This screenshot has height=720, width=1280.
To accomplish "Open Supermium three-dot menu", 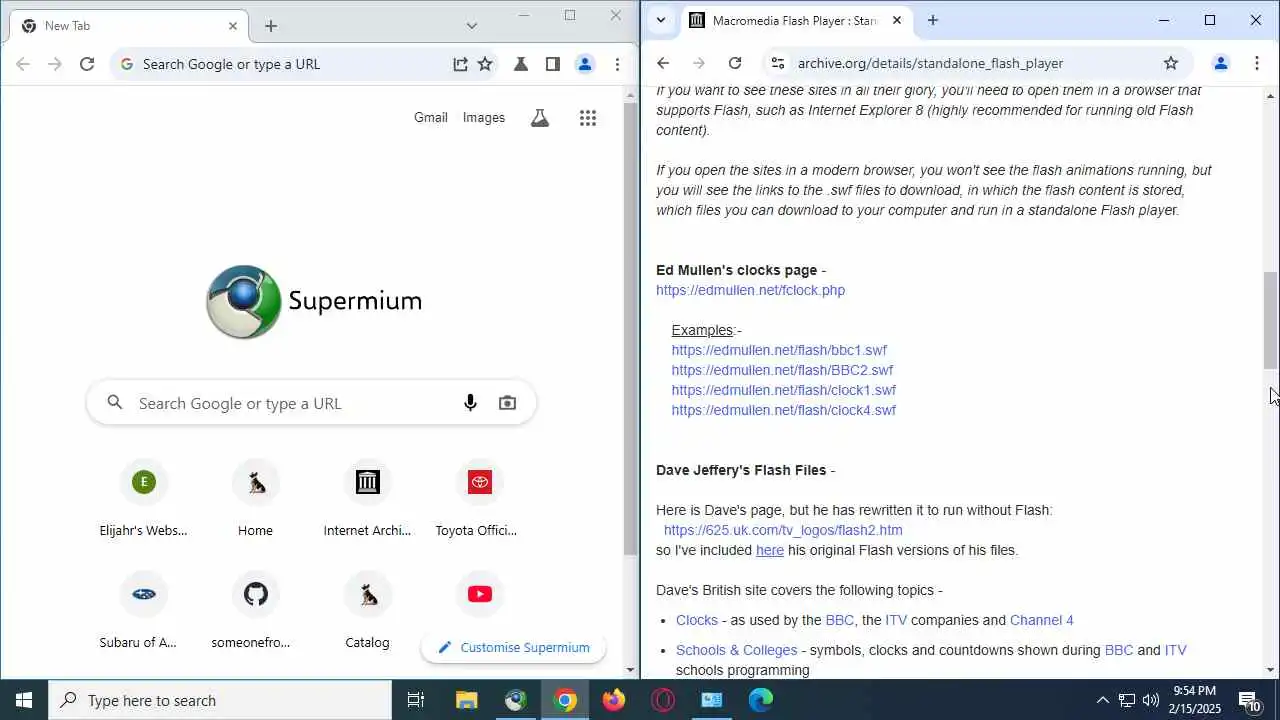I will (x=617, y=64).
